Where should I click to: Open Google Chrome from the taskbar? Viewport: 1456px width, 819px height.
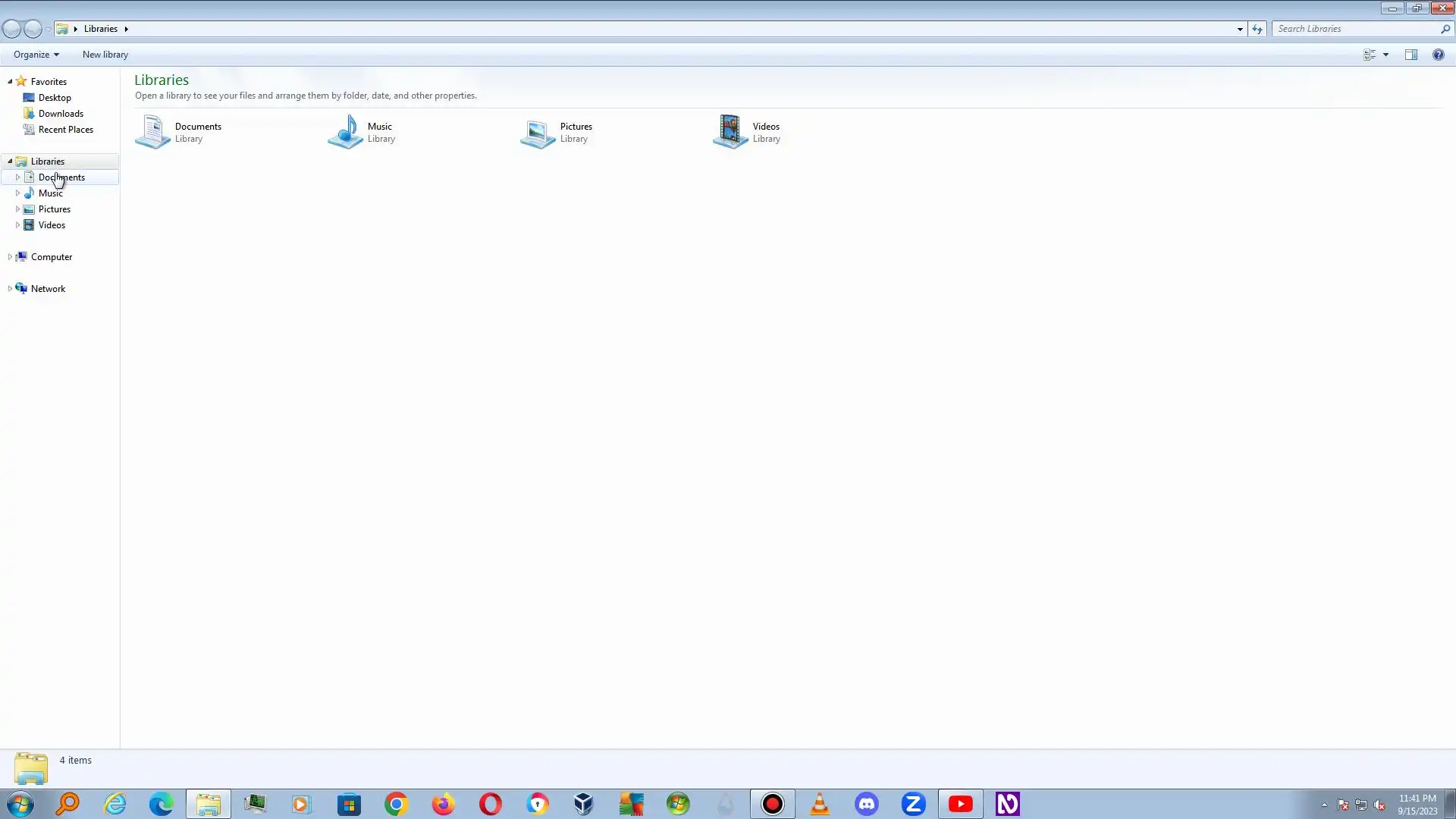[x=396, y=804]
